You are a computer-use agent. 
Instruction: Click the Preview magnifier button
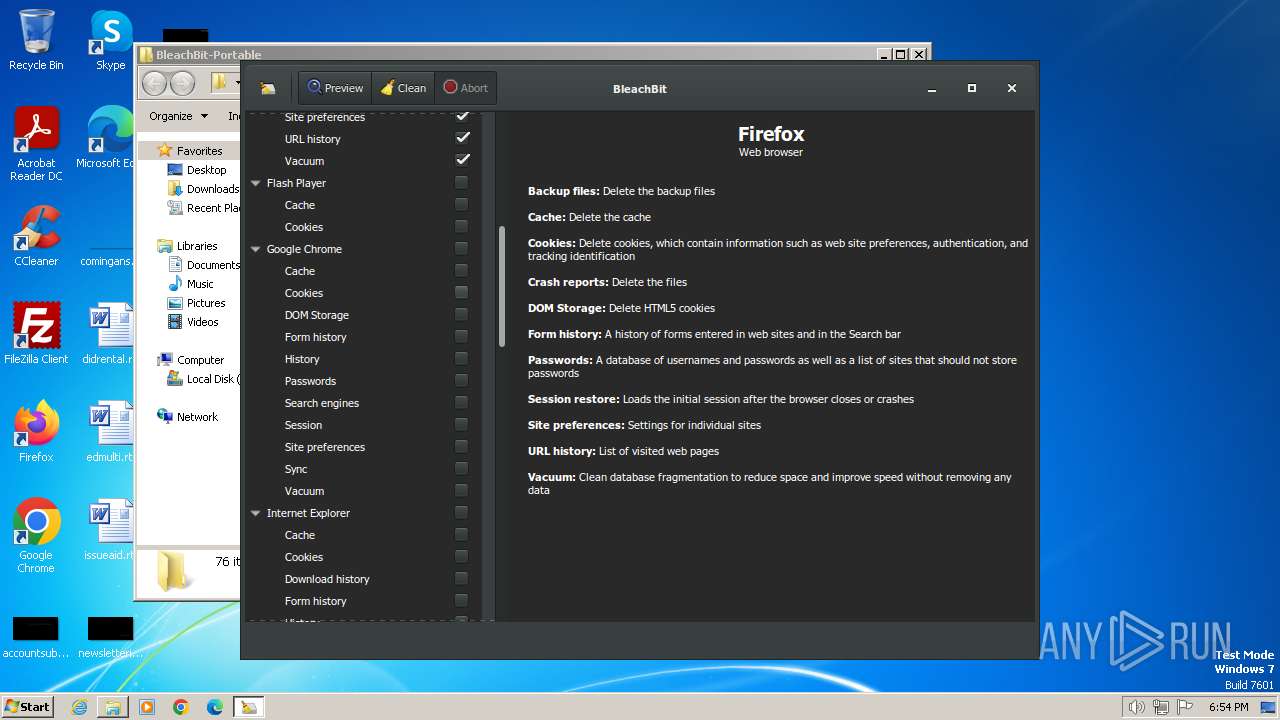click(335, 88)
